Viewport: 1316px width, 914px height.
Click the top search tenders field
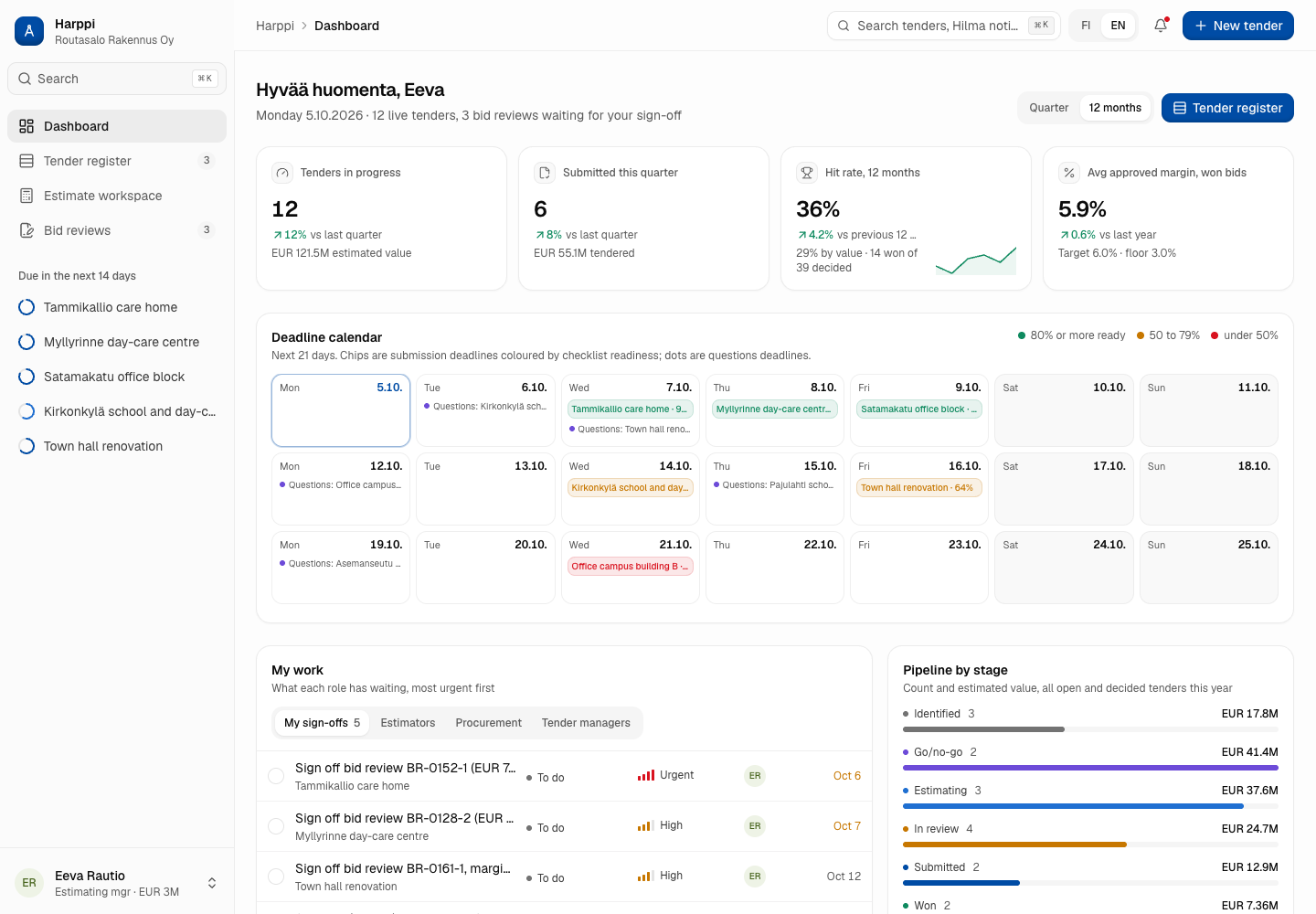[x=944, y=26]
